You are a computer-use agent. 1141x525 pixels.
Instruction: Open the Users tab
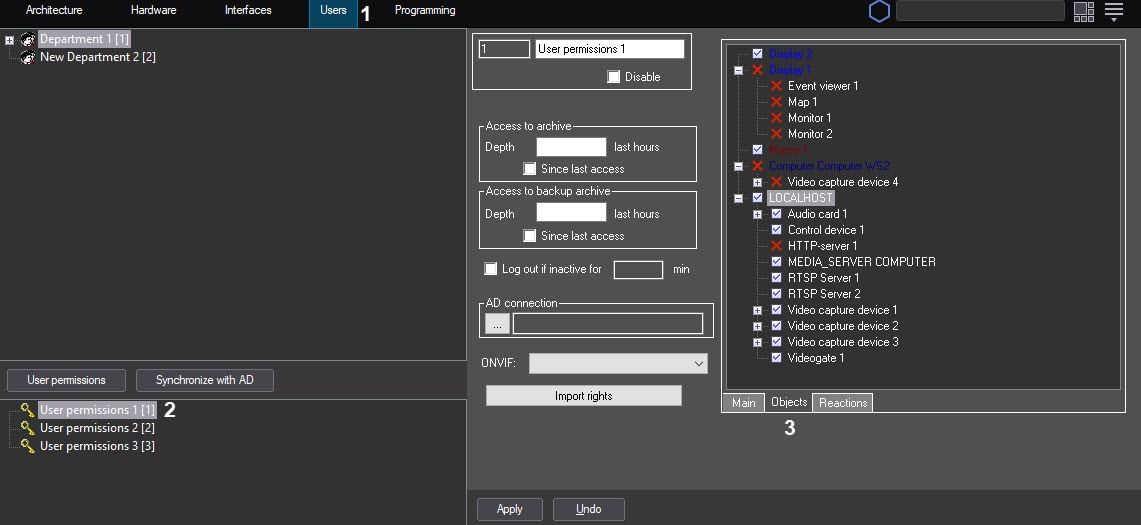[x=333, y=11]
